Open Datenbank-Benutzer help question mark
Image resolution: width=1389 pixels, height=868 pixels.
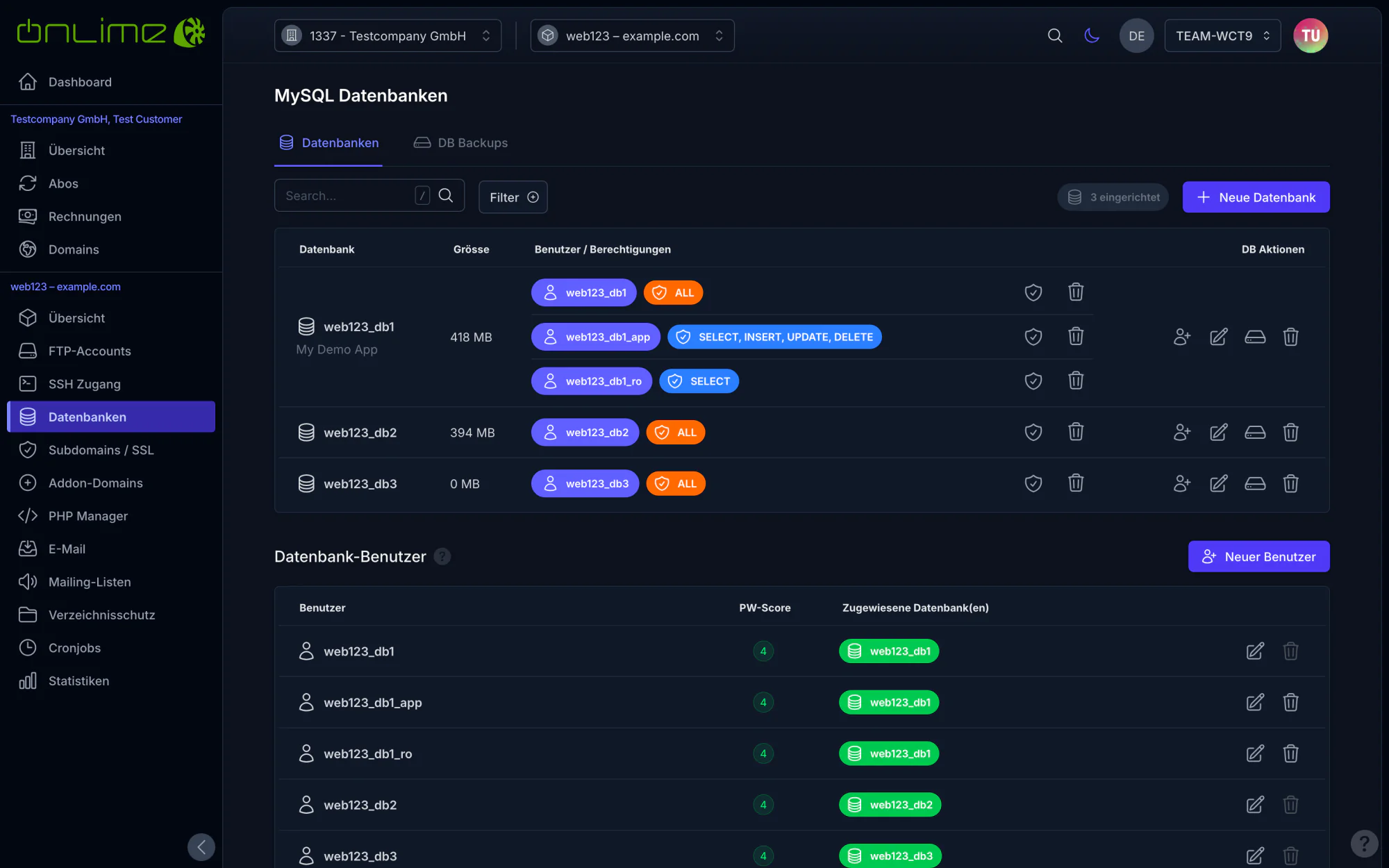[442, 556]
